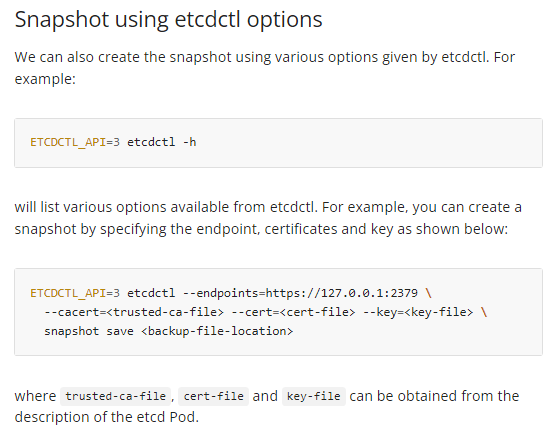This screenshot has height=435, width=549.
Task: Click the ETCDCTL_API=3 variable in second code block
Action: click(x=75, y=293)
